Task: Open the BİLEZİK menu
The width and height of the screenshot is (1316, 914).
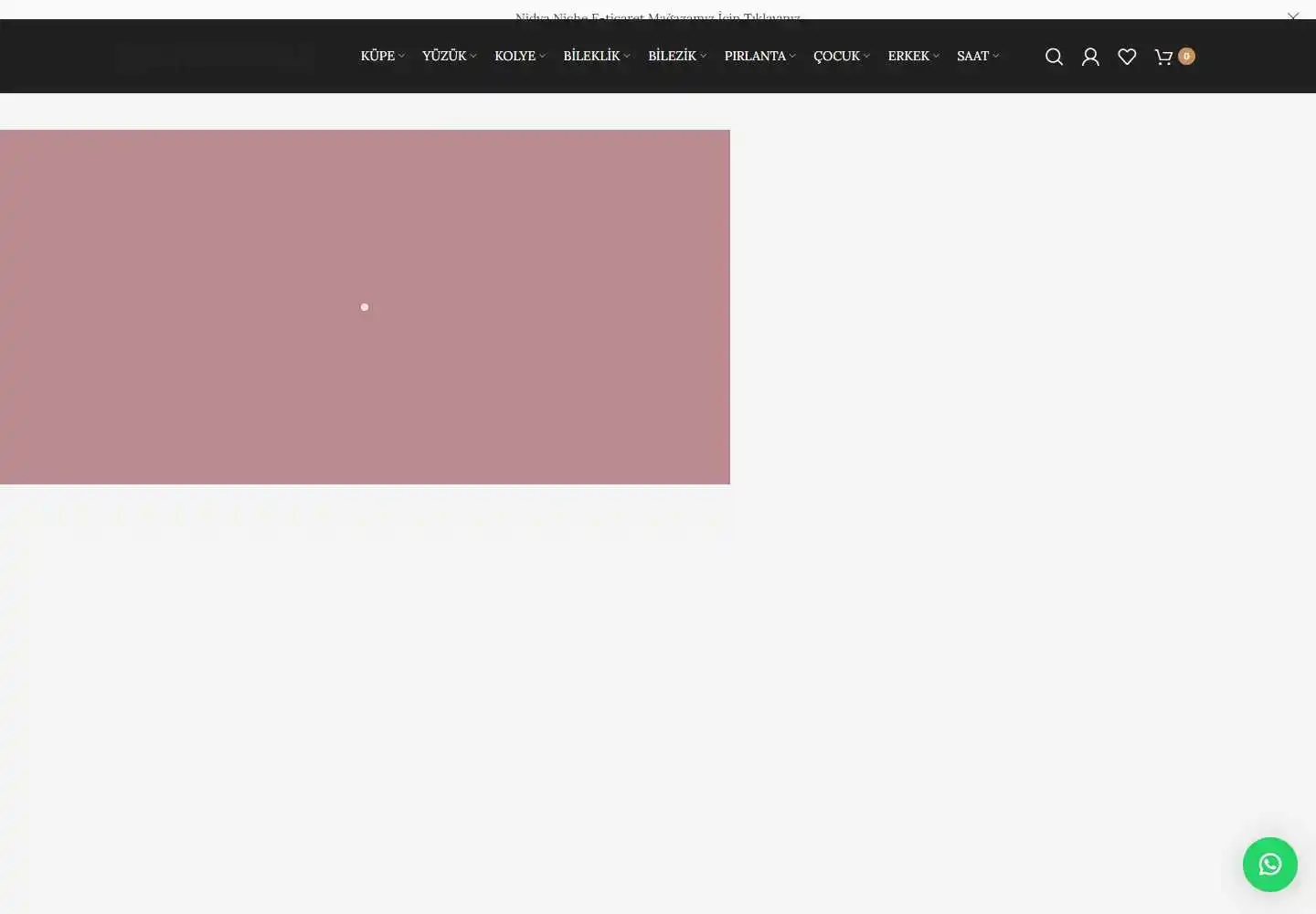Action: click(x=672, y=56)
